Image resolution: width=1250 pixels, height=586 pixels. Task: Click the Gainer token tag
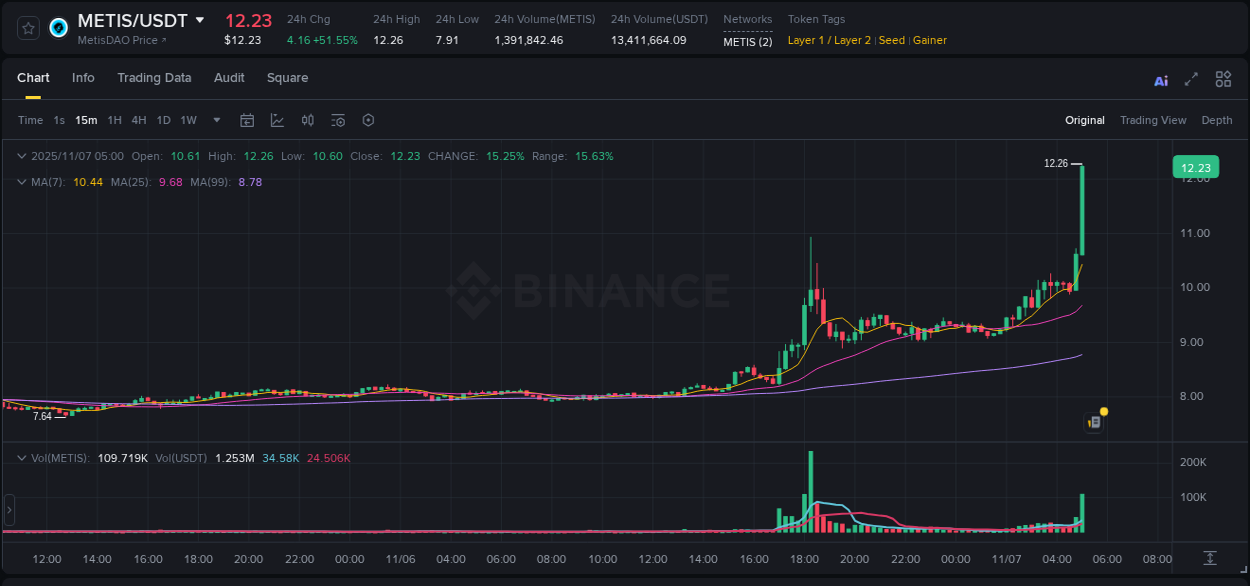coord(929,40)
